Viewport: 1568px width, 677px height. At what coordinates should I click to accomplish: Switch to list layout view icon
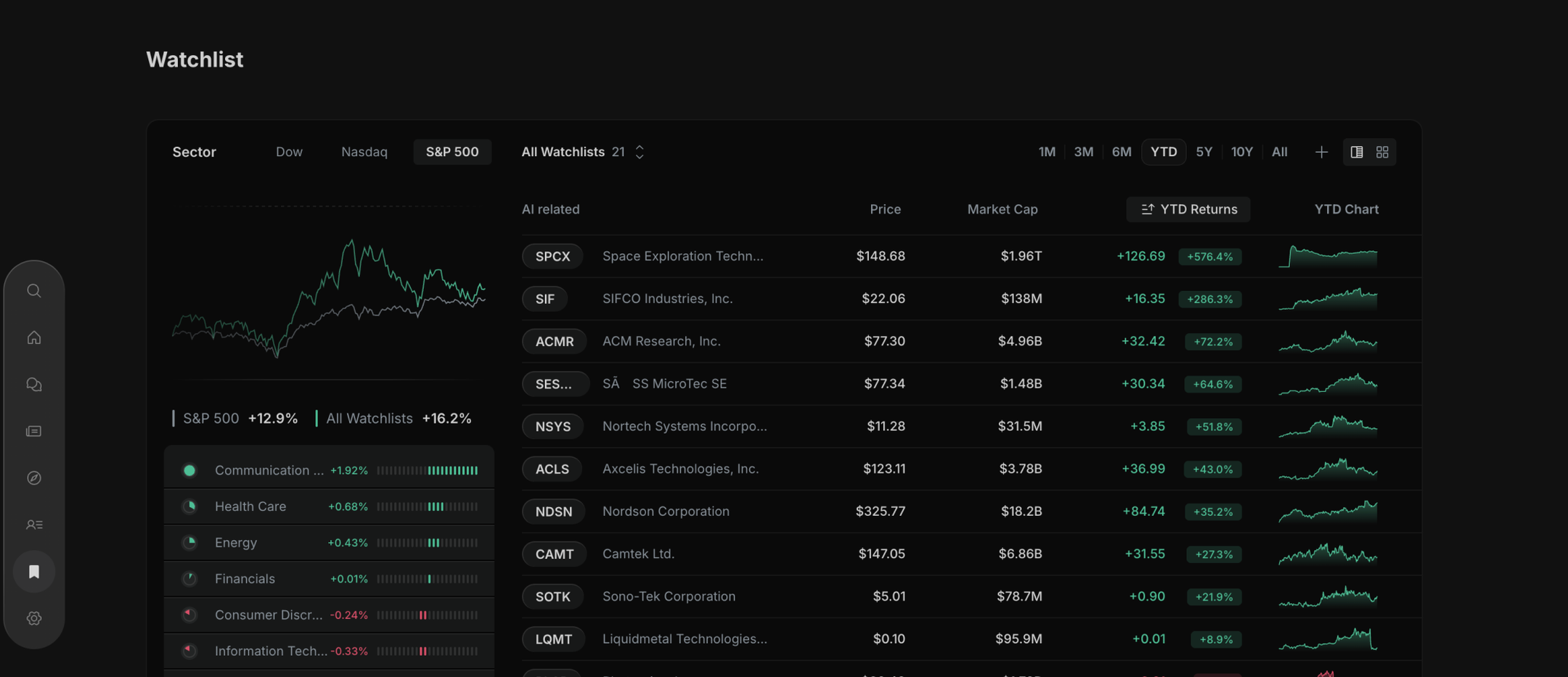pyautogui.click(x=1357, y=152)
